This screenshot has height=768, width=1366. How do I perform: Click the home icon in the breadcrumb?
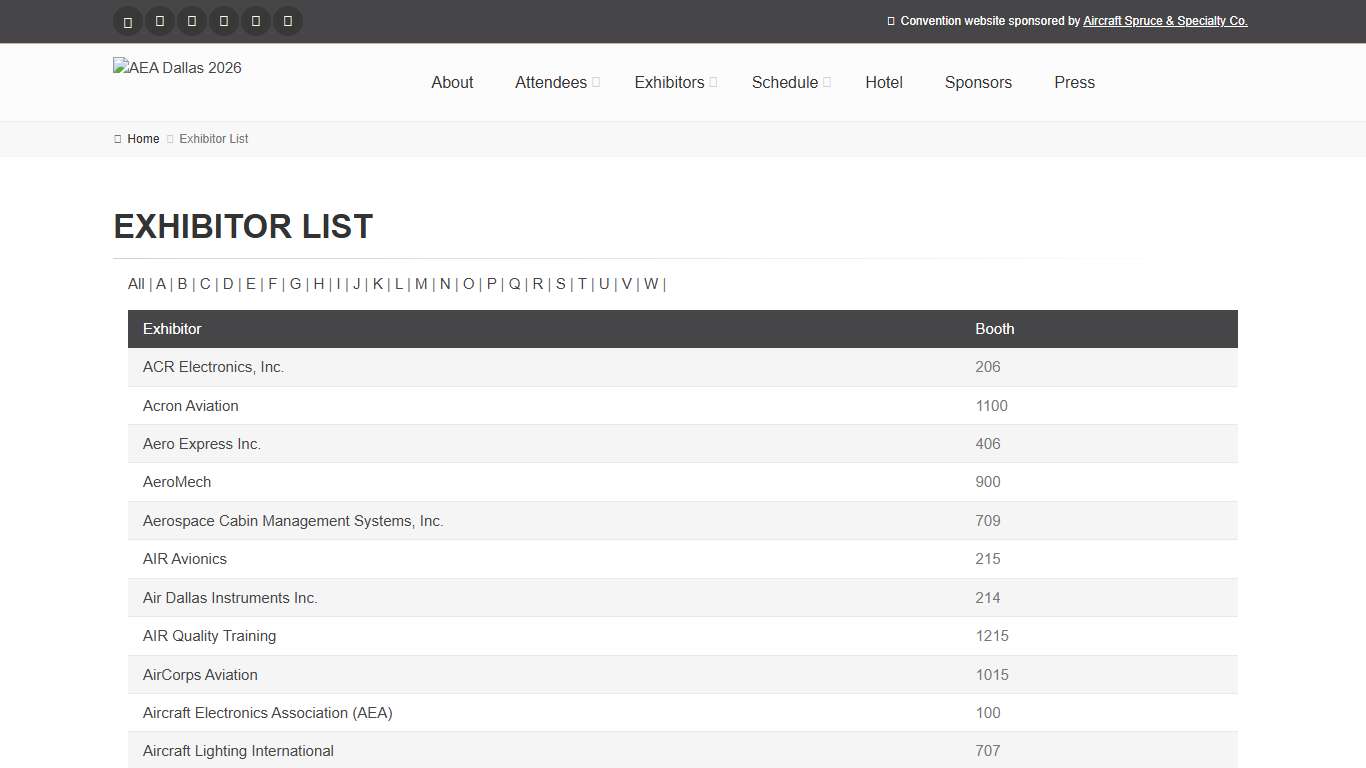point(118,139)
